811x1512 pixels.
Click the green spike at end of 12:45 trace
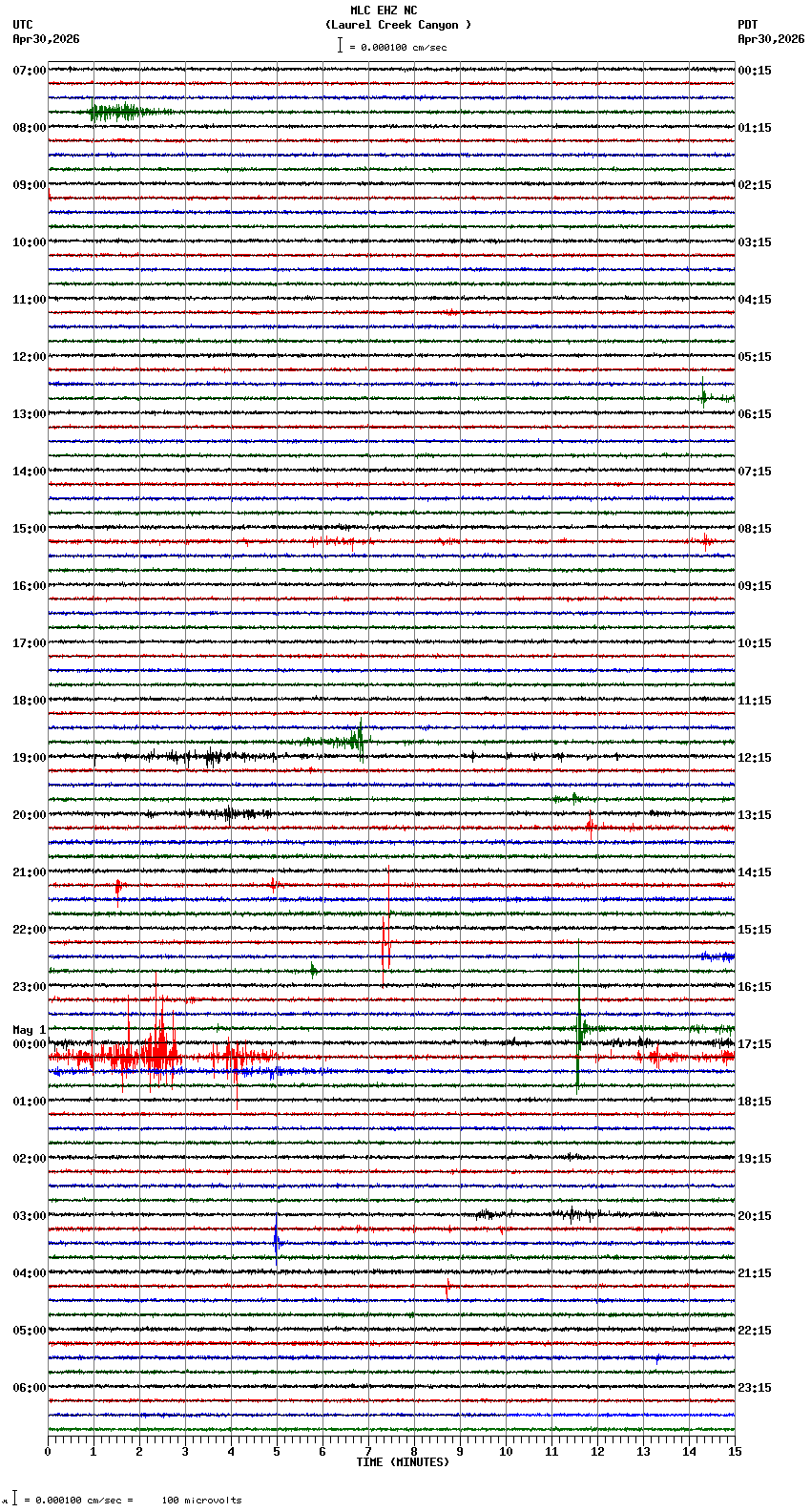click(x=704, y=393)
